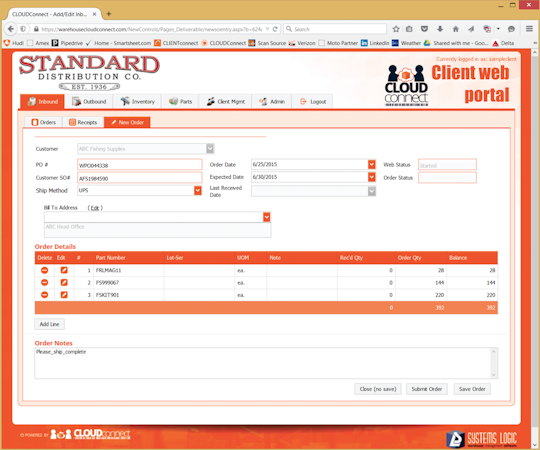The width and height of the screenshot is (540, 450).
Task: Expand the Ship Method dropdown
Action: [x=198, y=190]
